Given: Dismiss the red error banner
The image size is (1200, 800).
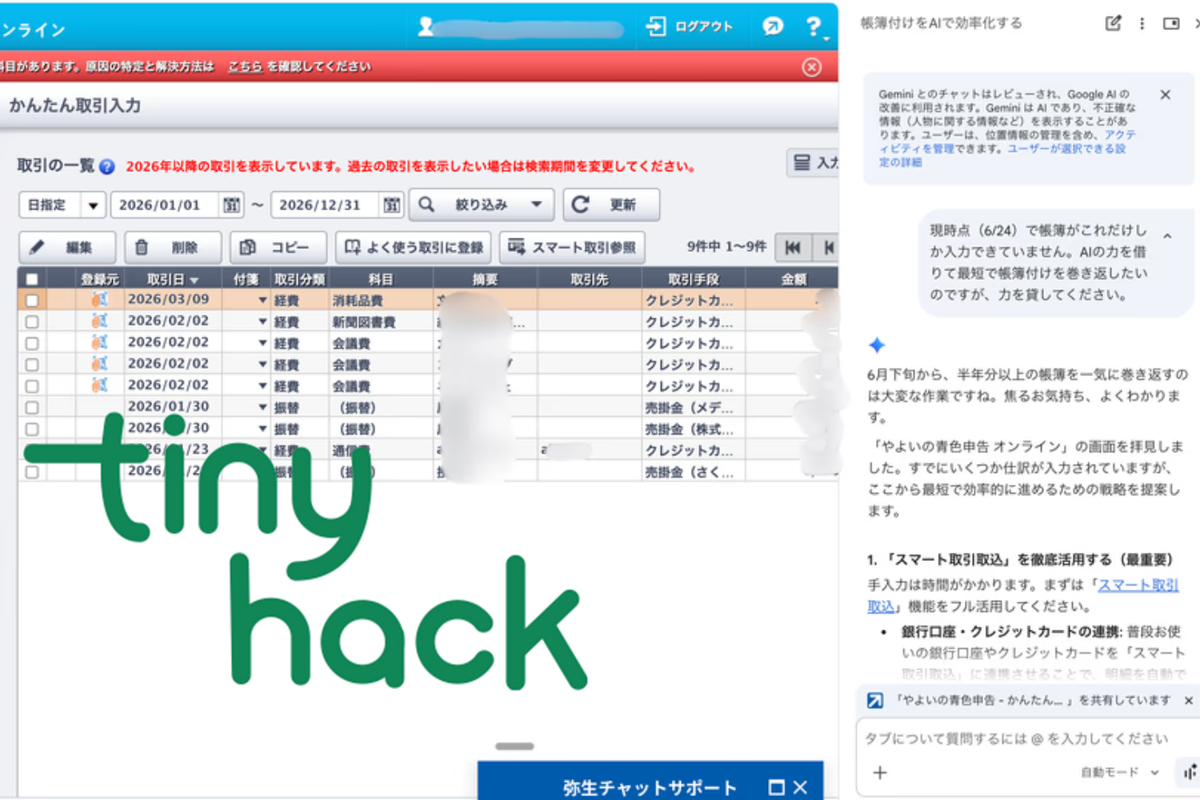Looking at the screenshot, I should click(812, 67).
